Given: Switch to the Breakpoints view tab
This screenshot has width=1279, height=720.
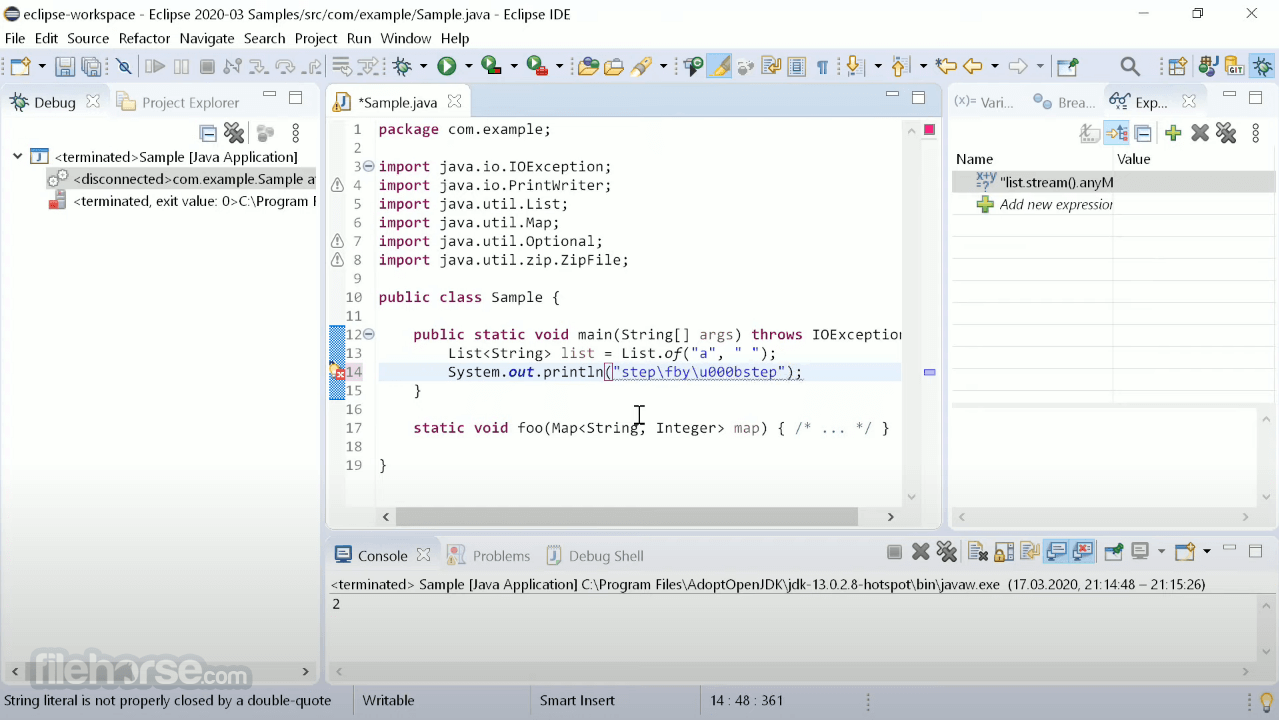Looking at the screenshot, I should [x=1064, y=102].
